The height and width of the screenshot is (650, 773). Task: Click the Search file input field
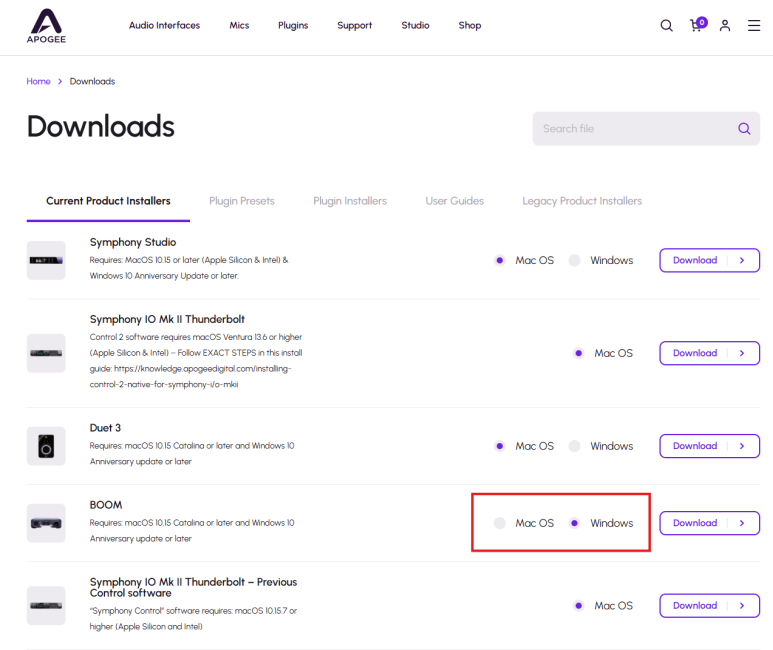(646, 129)
